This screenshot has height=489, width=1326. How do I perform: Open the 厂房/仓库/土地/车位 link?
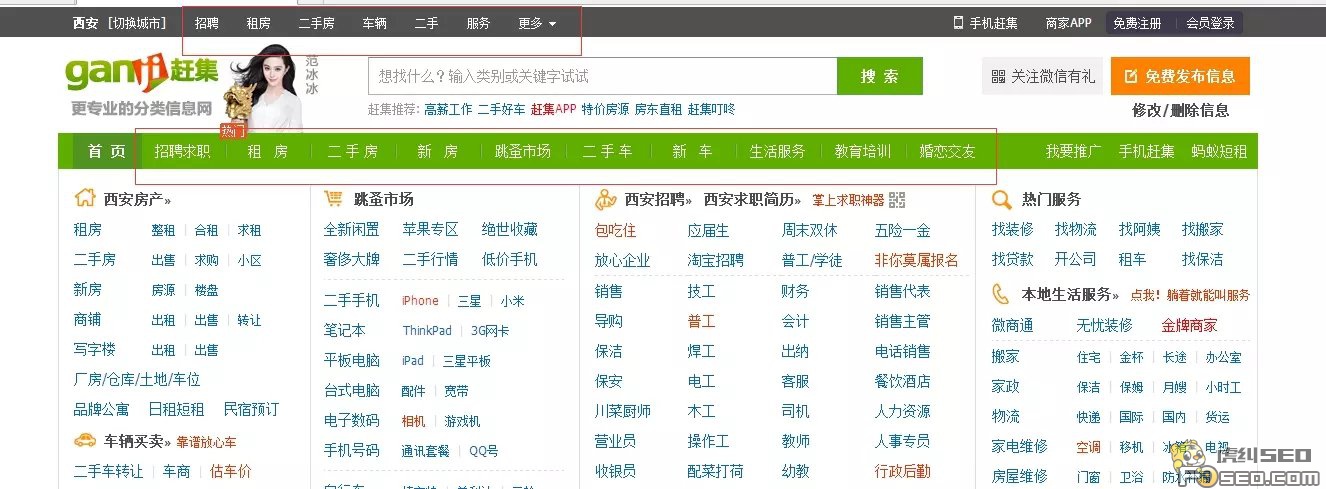[137, 379]
